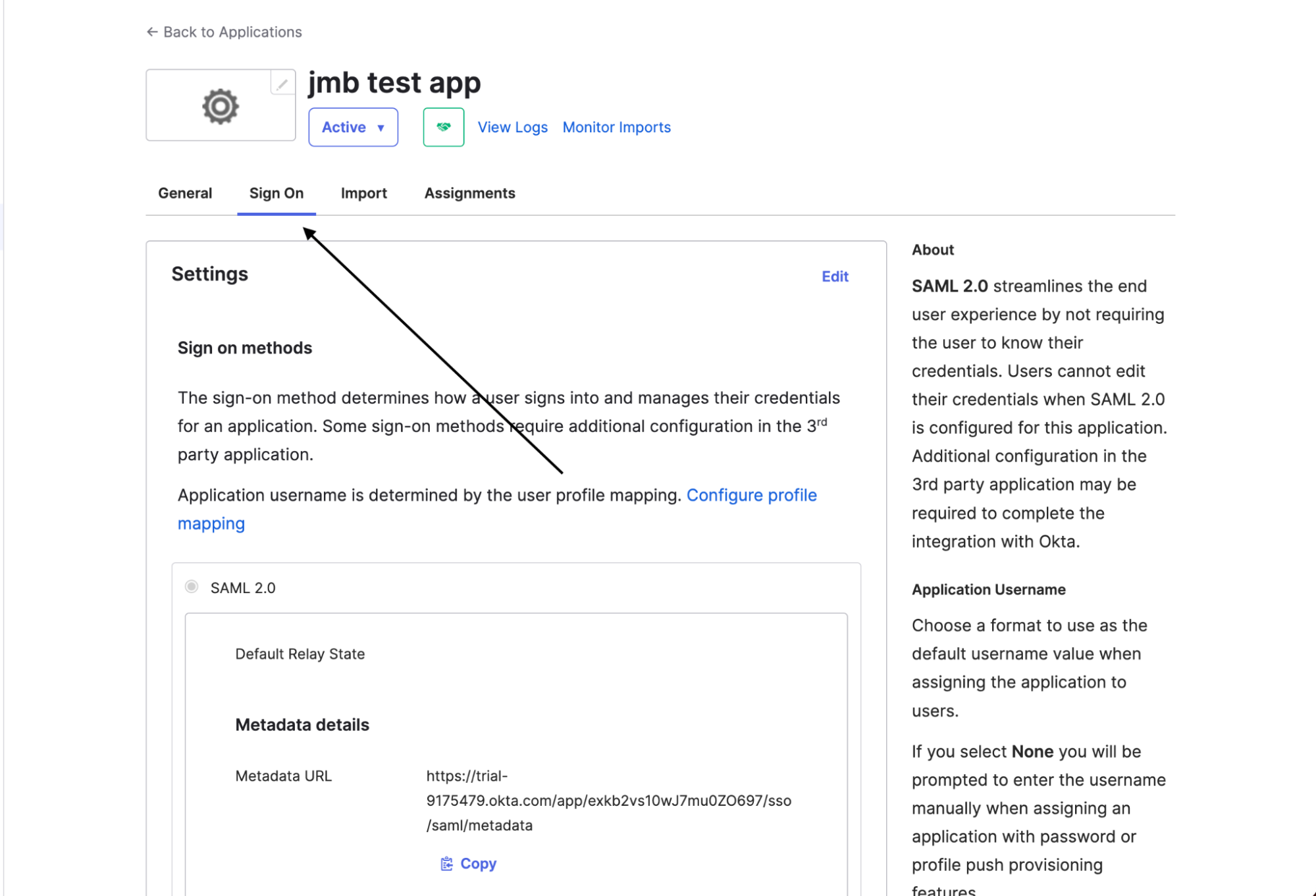This screenshot has width=1316, height=896.
Task: Switch to the General tab
Action: (x=185, y=193)
